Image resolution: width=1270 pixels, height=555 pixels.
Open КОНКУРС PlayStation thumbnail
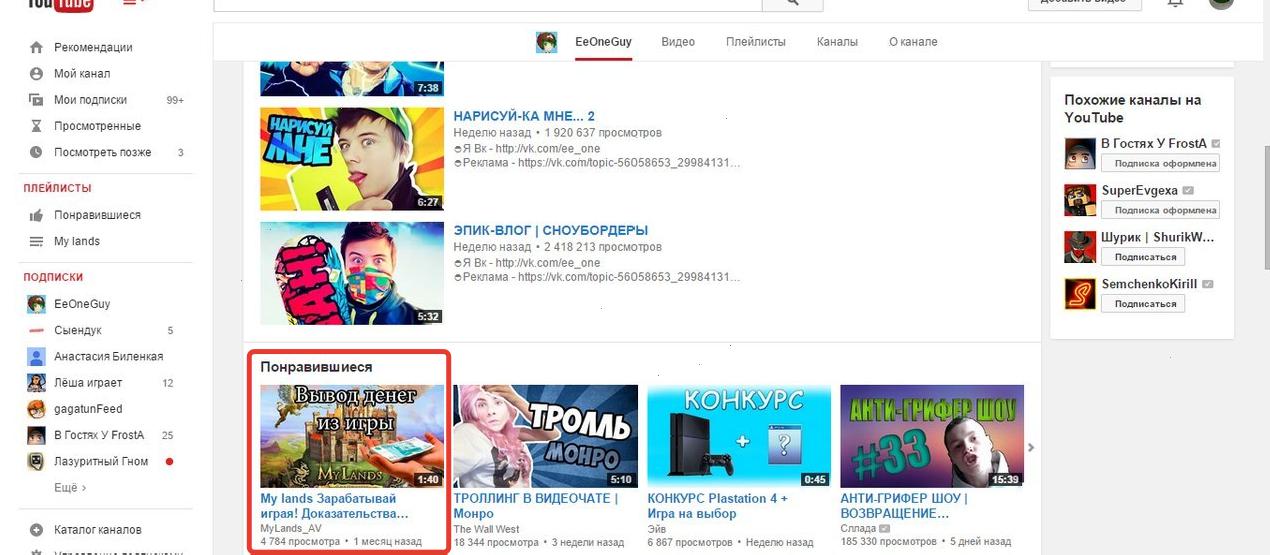pyautogui.click(x=739, y=436)
